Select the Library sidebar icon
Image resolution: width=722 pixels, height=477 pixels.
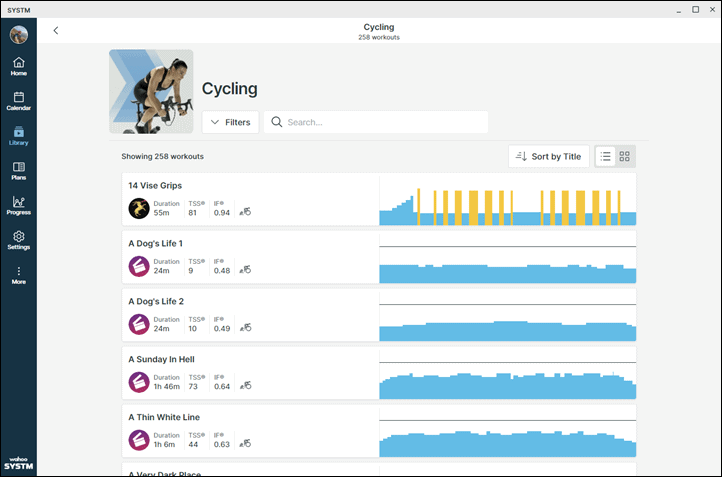tap(18, 136)
